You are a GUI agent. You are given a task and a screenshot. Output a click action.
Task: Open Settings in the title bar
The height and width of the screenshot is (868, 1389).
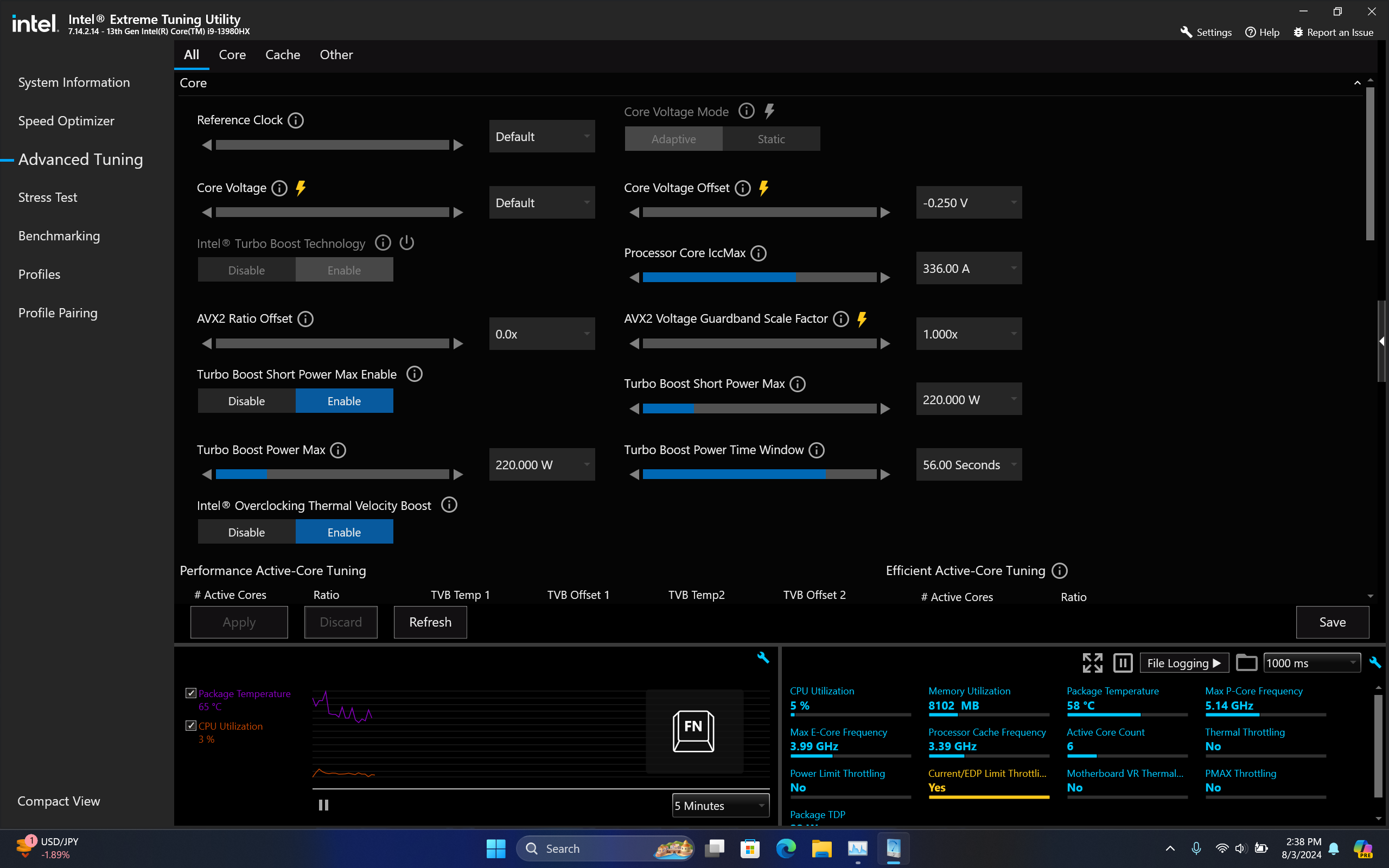point(1206,32)
